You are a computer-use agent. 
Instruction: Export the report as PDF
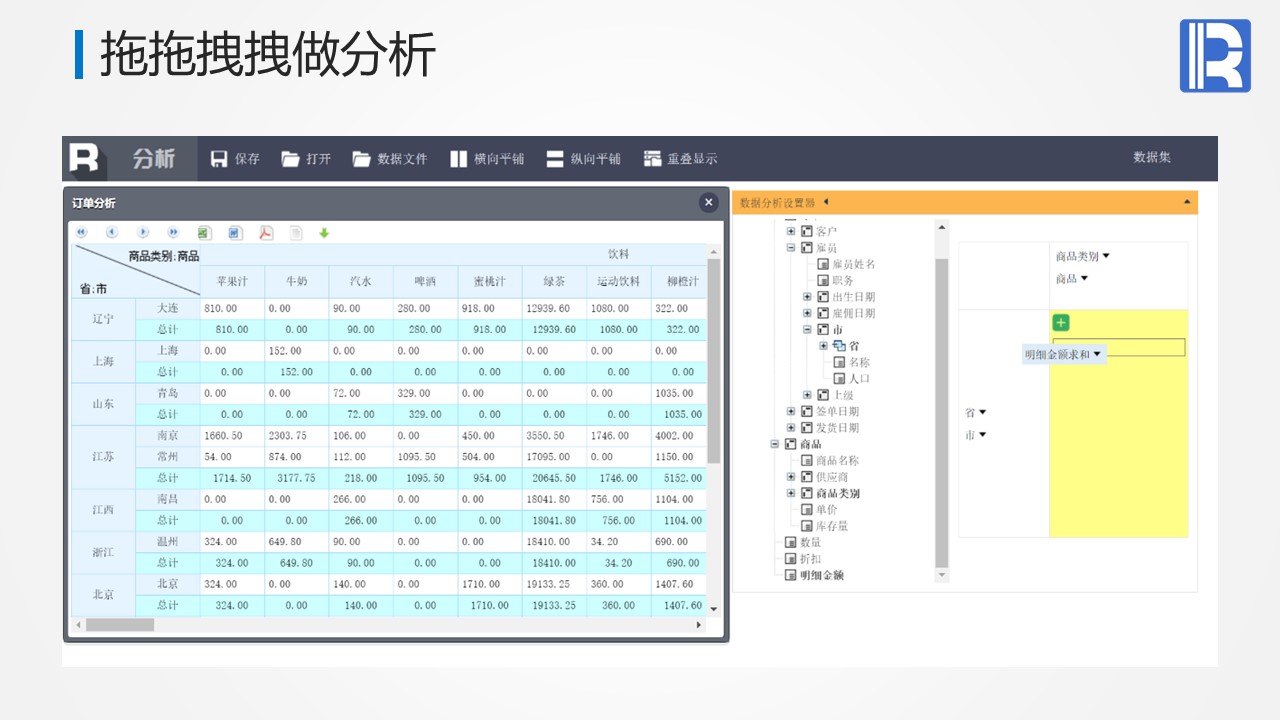pos(266,233)
